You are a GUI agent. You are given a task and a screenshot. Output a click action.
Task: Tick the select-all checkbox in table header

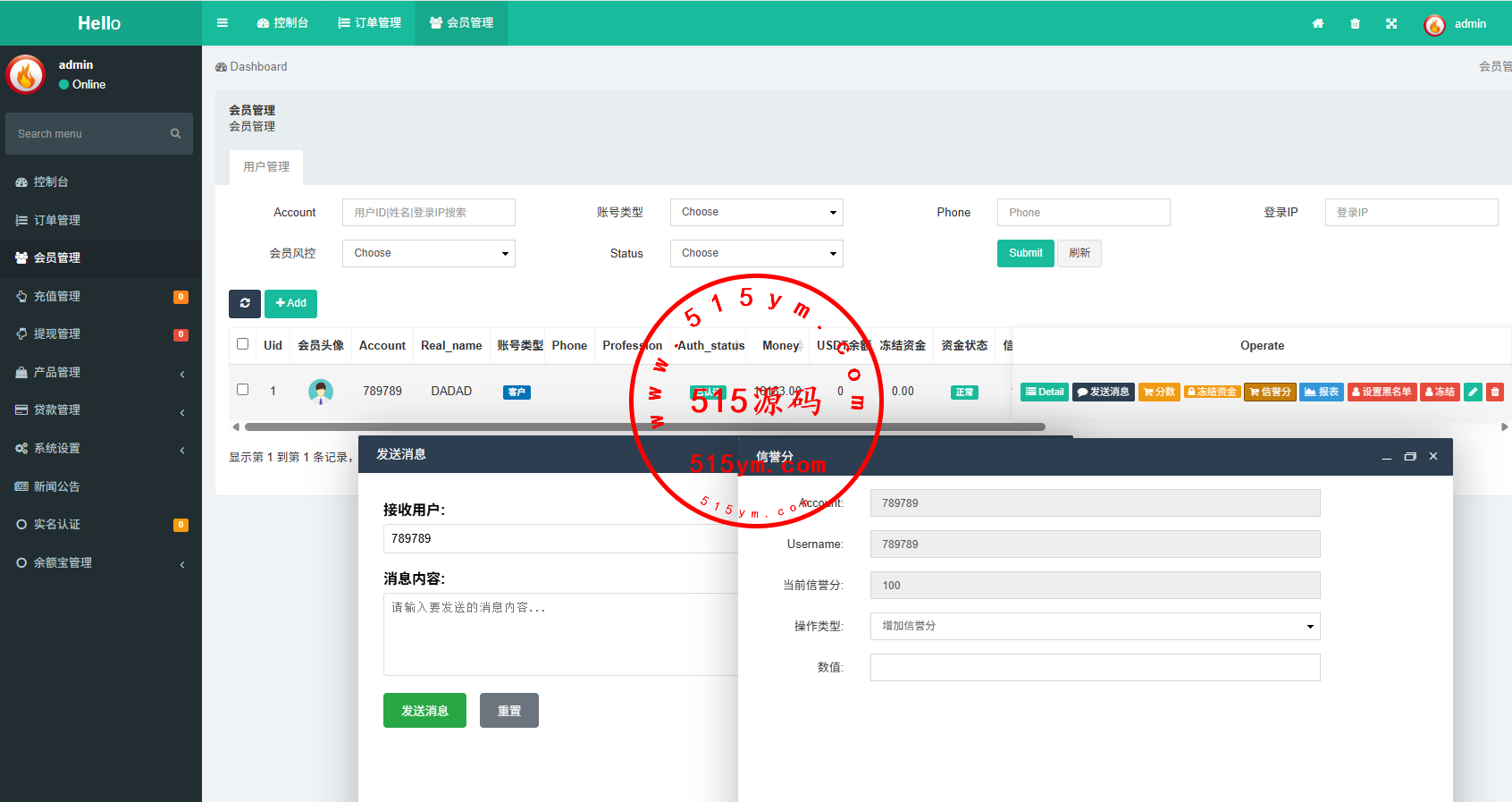[242, 344]
